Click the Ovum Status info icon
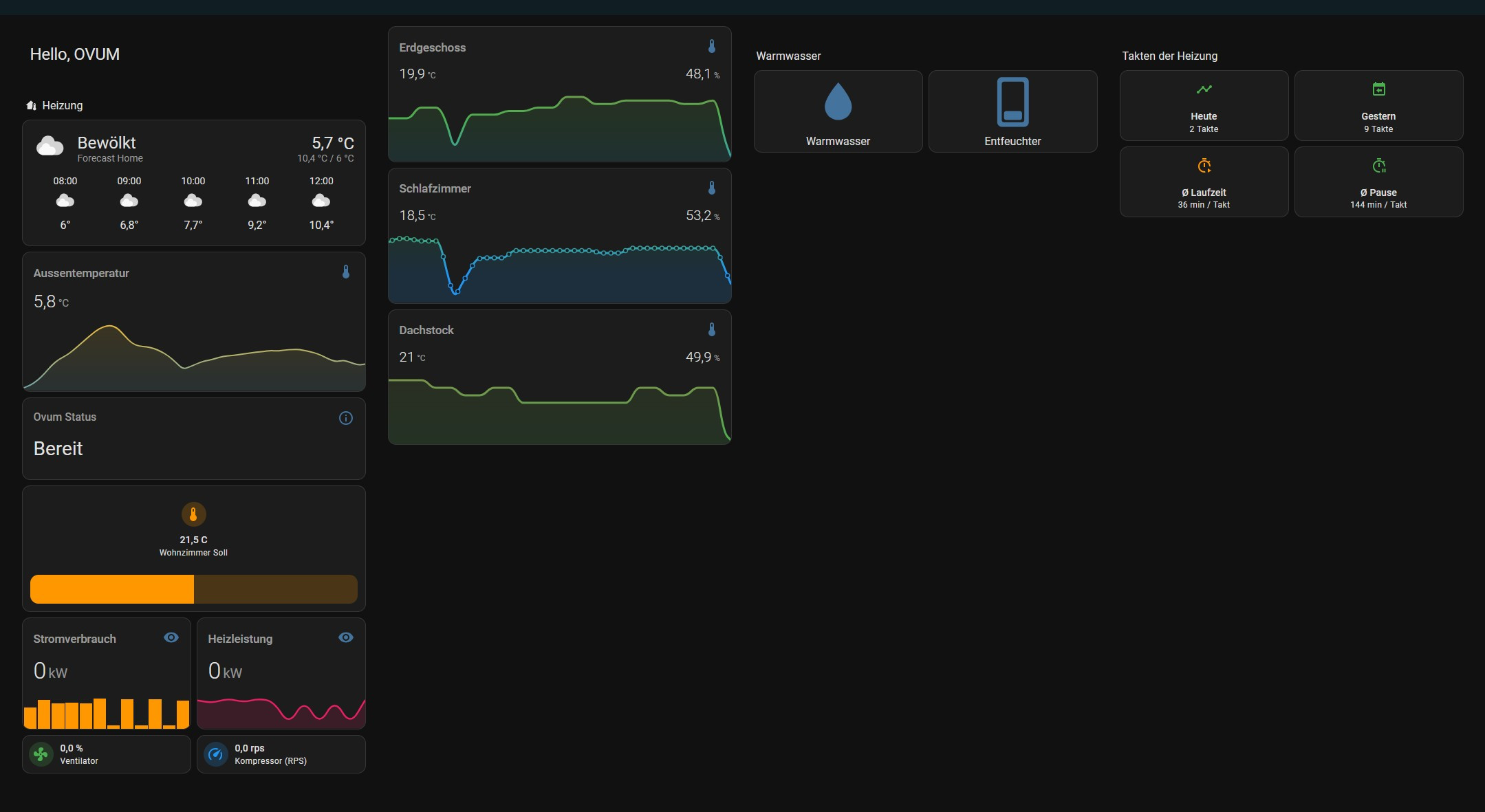Viewport: 1485px width, 812px height. pos(346,418)
